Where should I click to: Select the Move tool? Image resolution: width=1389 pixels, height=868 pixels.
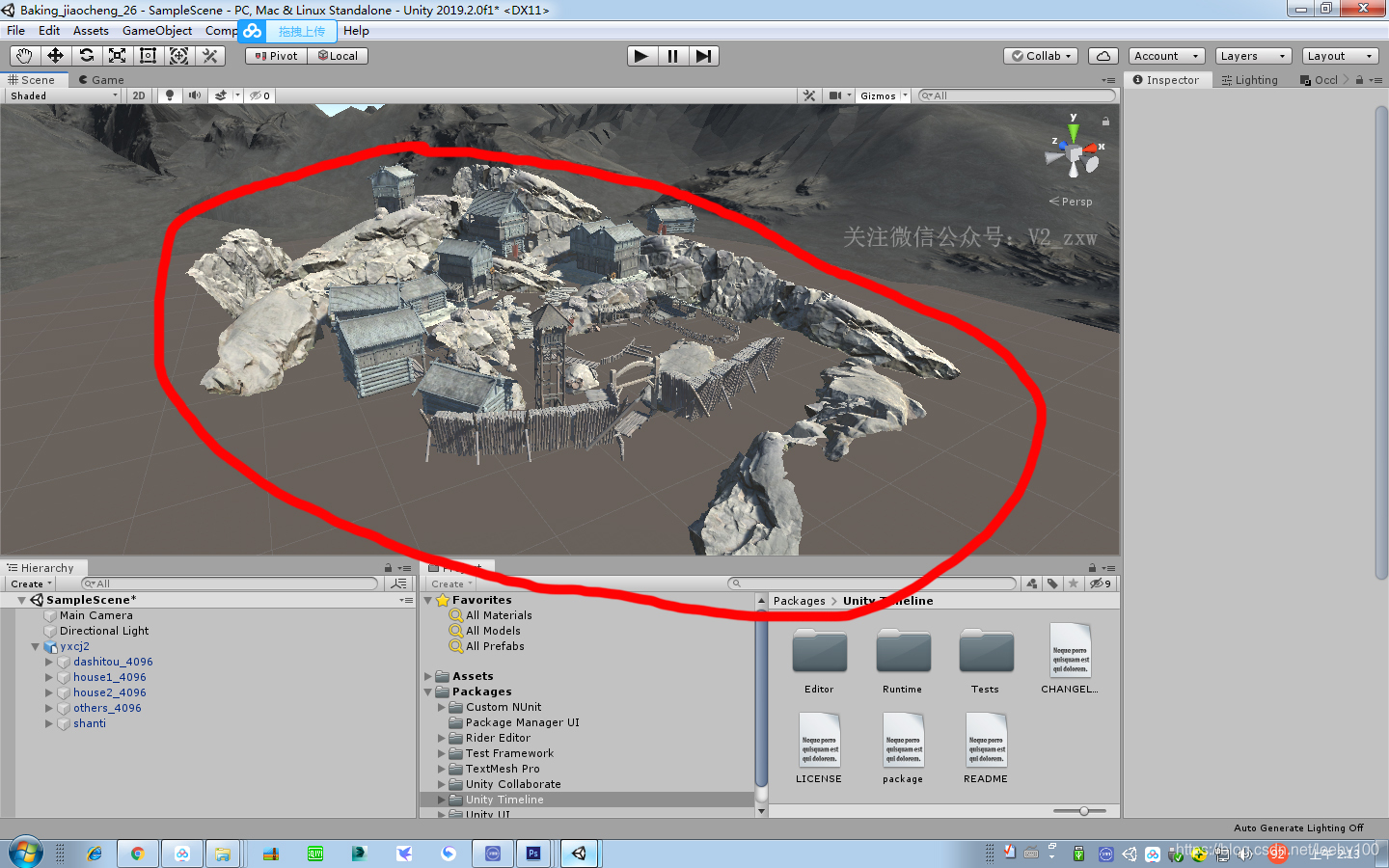click(55, 56)
